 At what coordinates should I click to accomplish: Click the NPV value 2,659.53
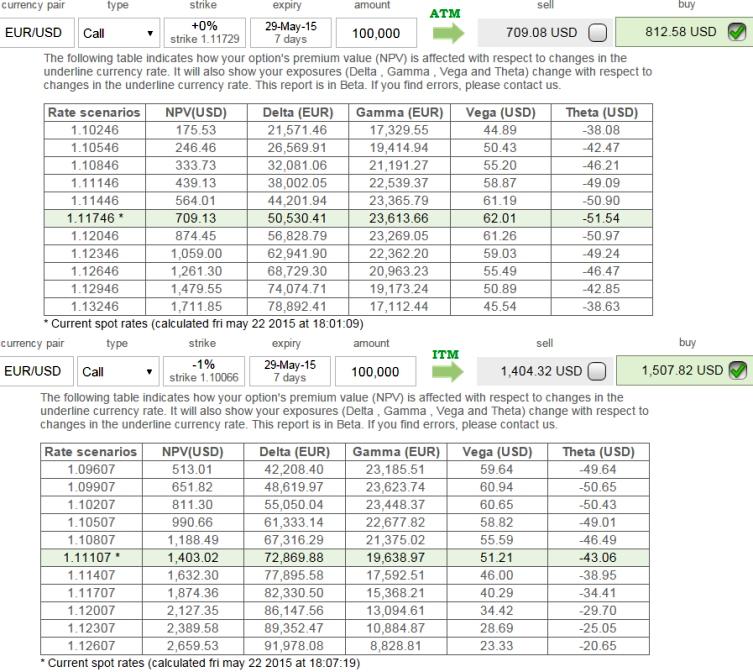(x=193, y=646)
